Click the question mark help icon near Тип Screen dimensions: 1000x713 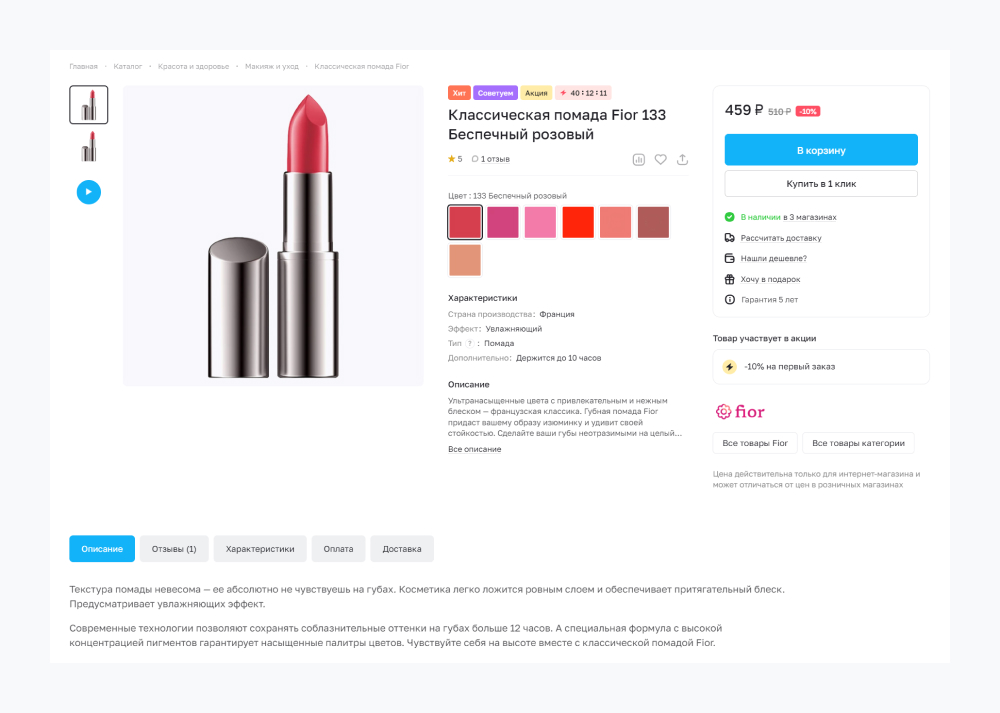click(470, 343)
